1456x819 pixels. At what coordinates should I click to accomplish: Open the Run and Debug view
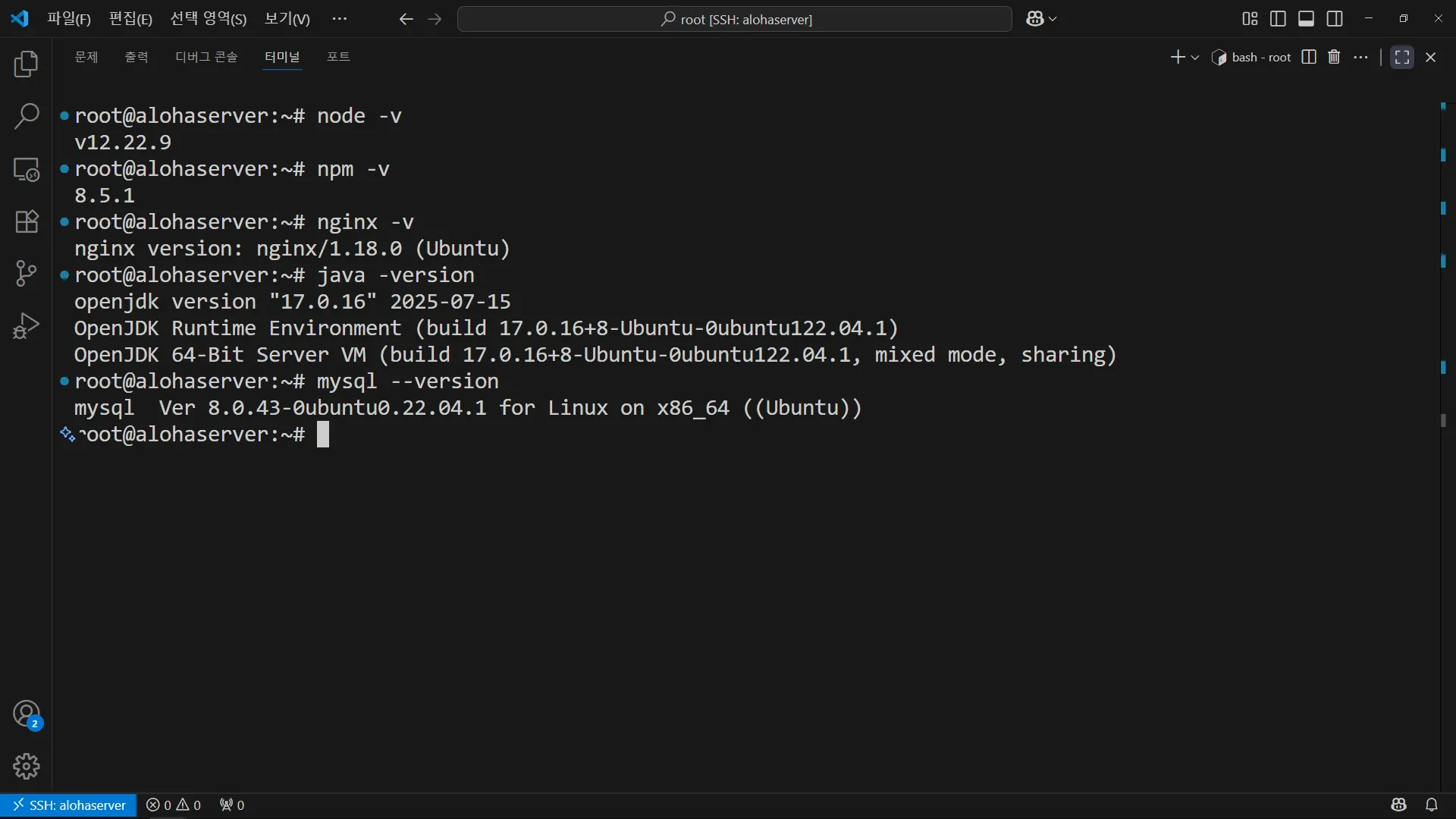click(27, 326)
